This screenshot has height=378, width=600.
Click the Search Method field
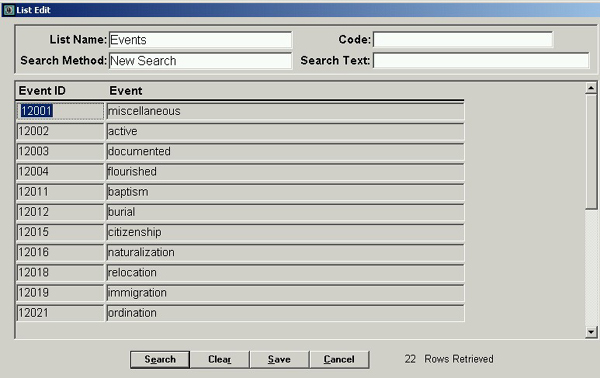click(201, 61)
